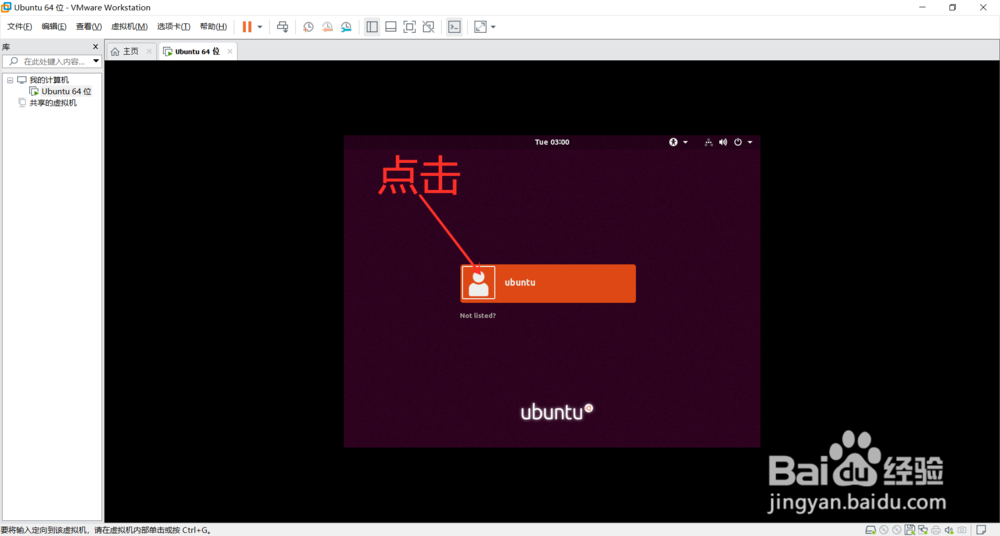Screen dimensions: 1000x536
Task: Open the 编辑(E) menu
Action: click(x=54, y=27)
